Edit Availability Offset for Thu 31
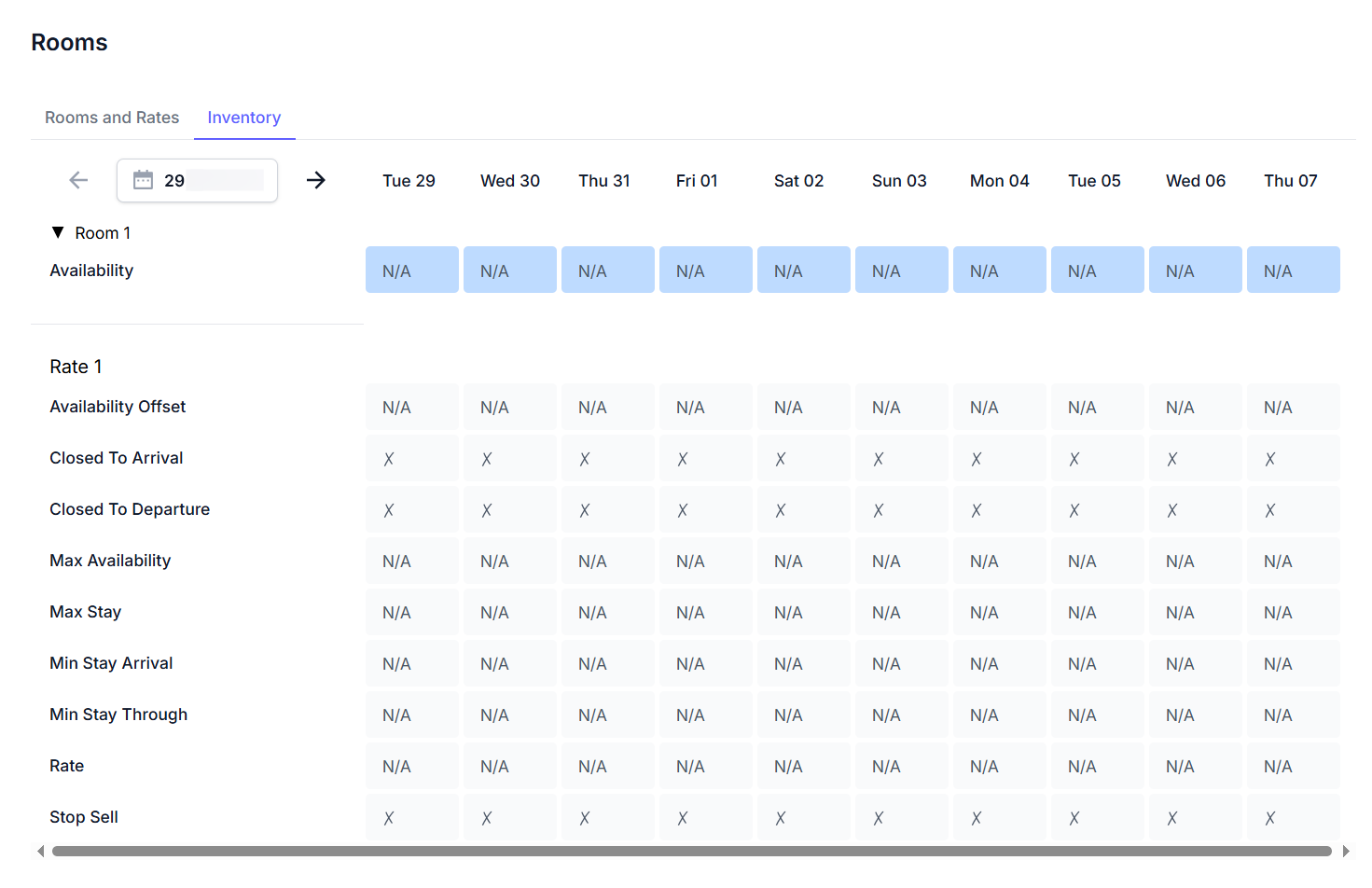 click(x=607, y=408)
